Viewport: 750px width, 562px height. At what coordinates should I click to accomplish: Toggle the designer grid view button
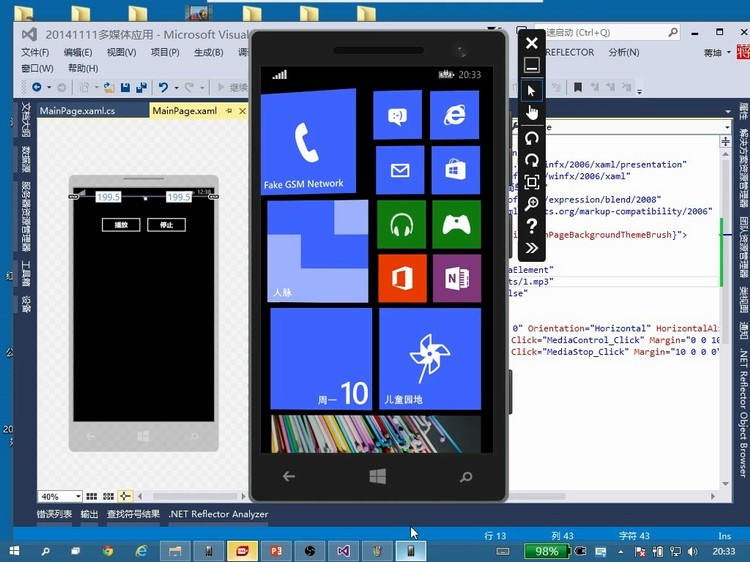coord(91,496)
